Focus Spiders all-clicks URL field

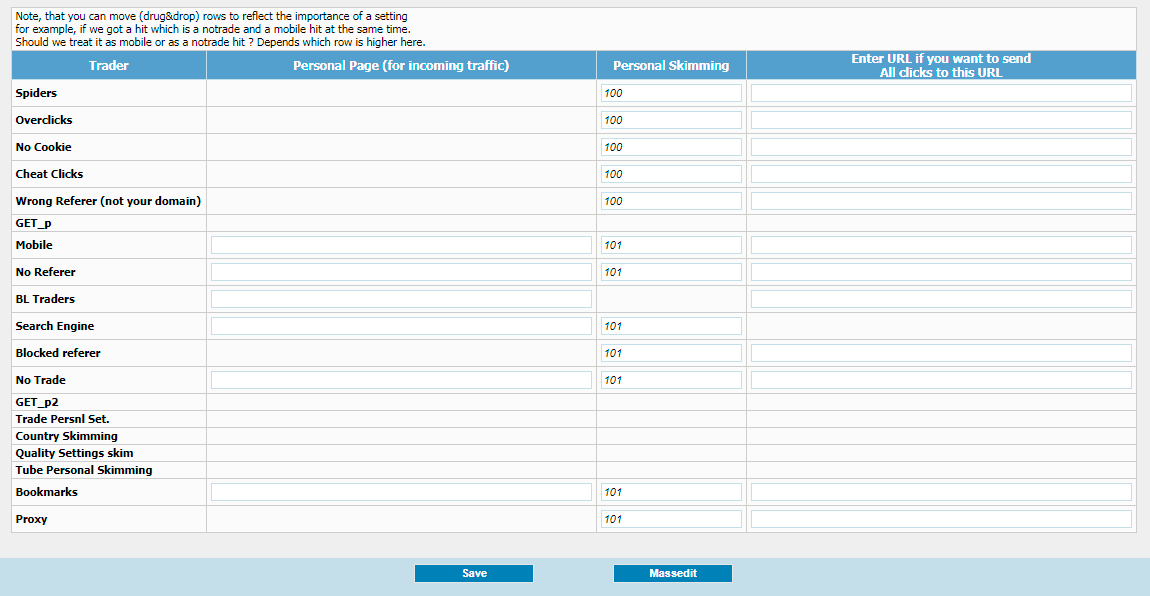[941, 93]
